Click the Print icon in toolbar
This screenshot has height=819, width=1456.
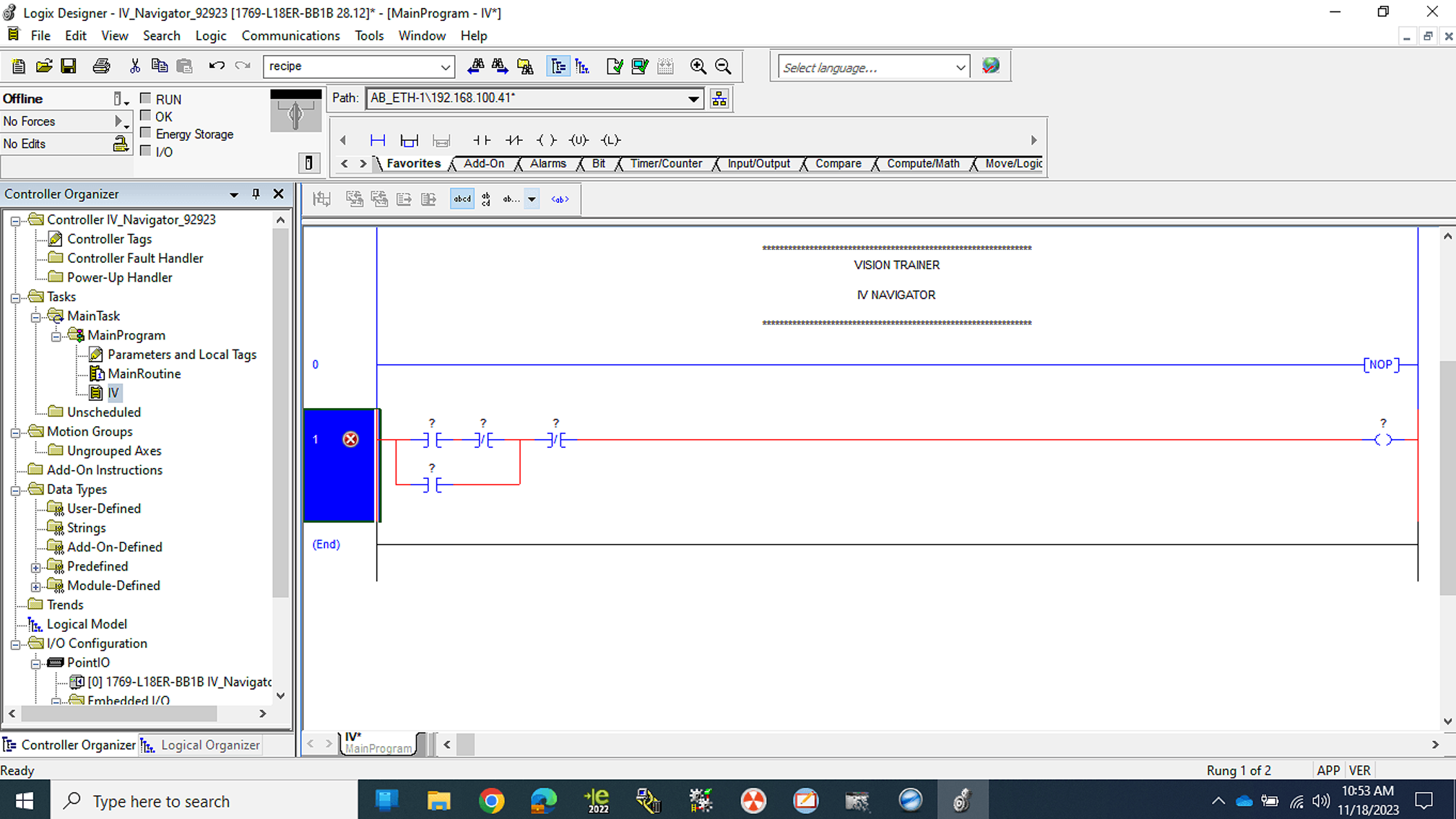pyautogui.click(x=101, y=66)
